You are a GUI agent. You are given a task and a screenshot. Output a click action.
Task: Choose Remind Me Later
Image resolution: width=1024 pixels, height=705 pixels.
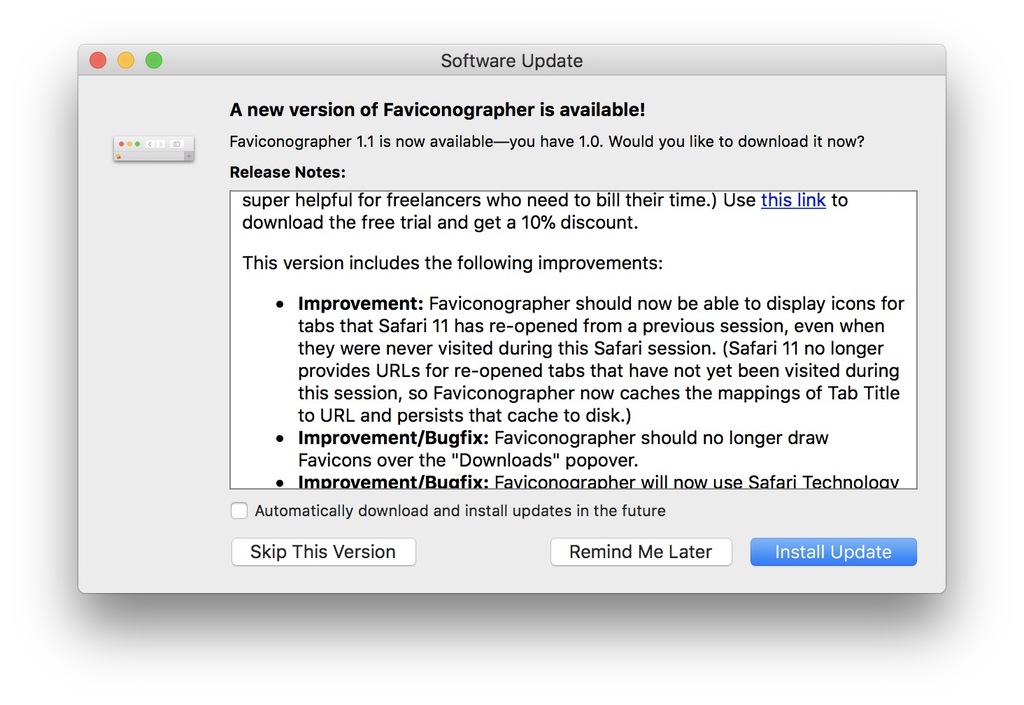click(x=640, y=552)
